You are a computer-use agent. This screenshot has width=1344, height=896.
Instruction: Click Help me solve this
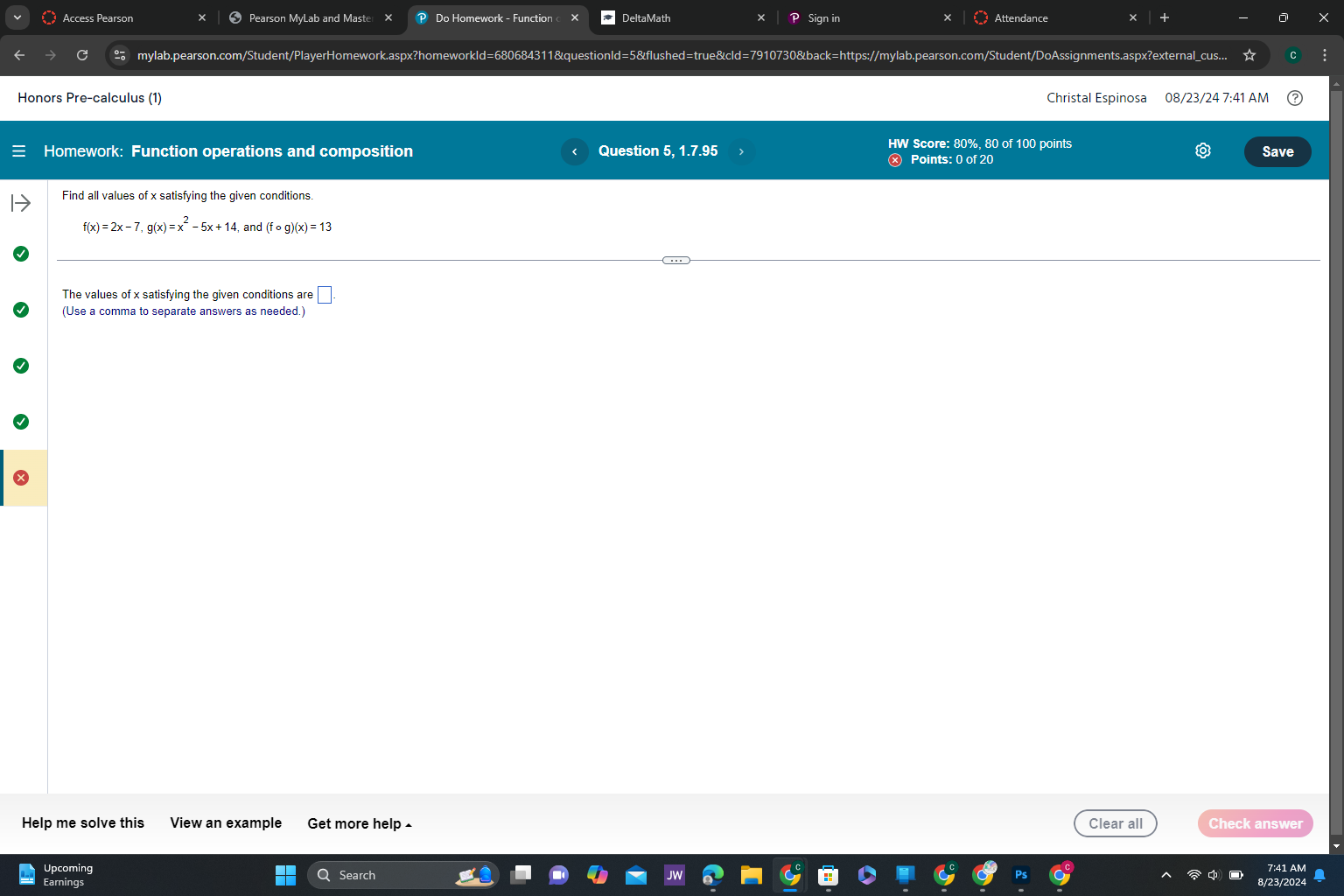point(83,822)
